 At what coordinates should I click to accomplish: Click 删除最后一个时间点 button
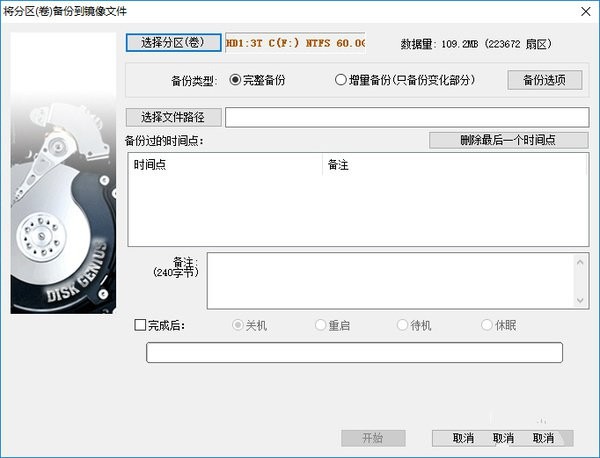coord(509,140)
